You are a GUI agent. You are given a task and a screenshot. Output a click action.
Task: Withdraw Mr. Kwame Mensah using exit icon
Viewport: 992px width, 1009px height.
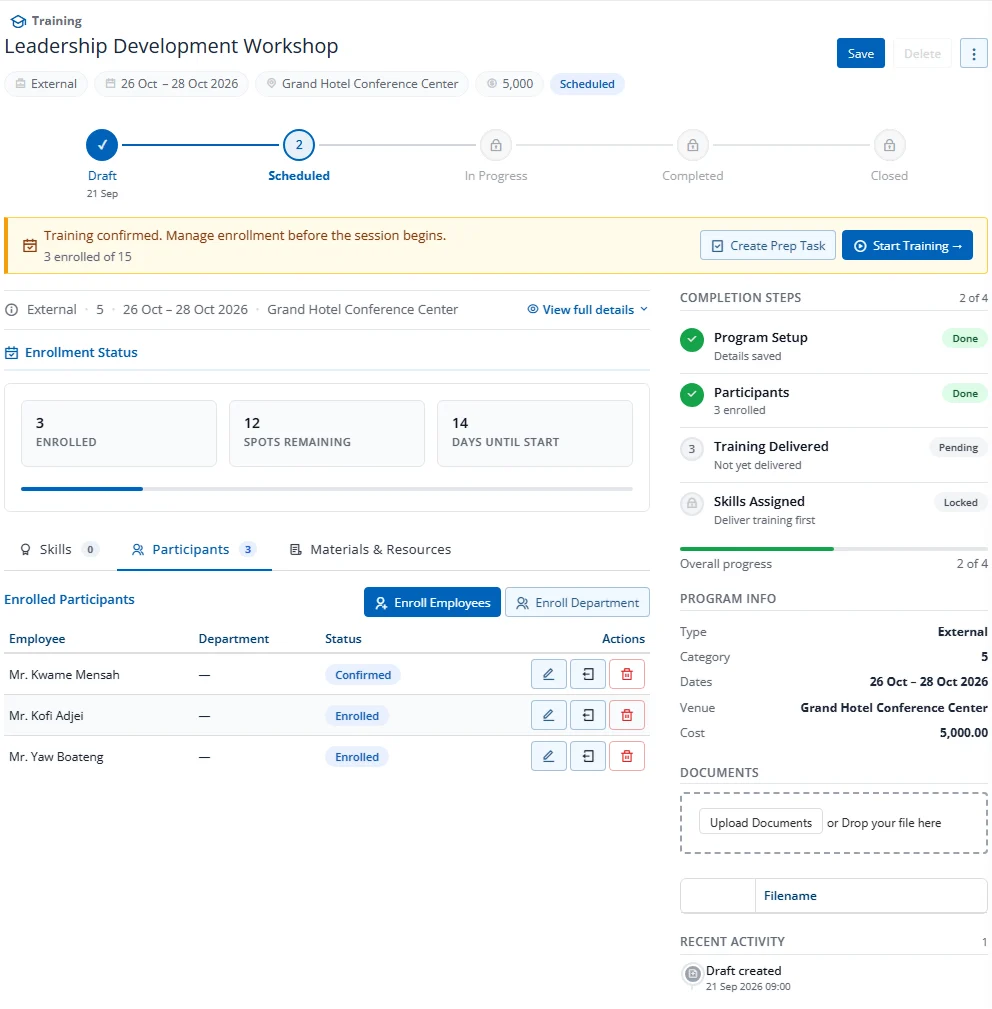[x=588, y=674]
